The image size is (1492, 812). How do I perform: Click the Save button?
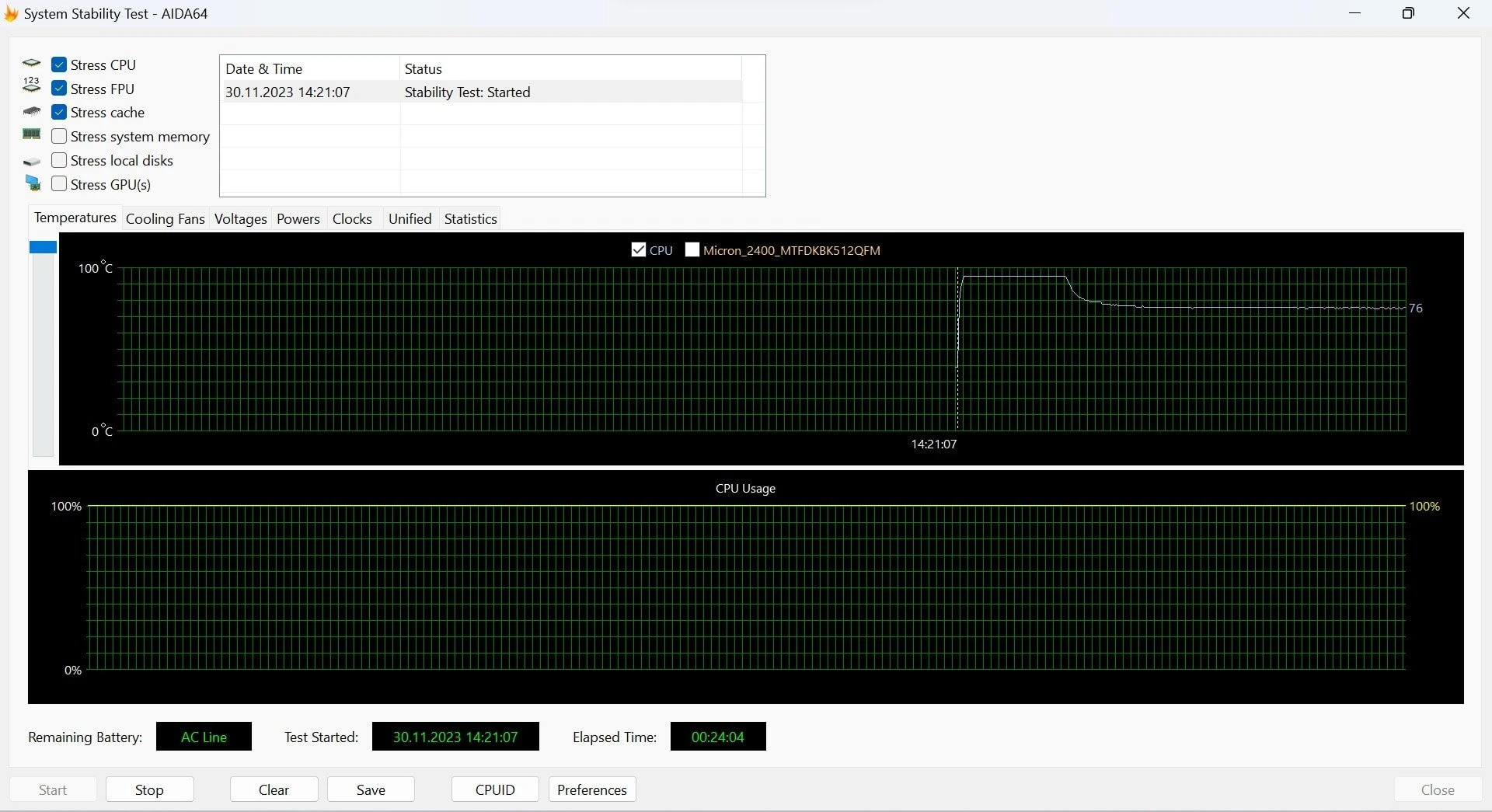point(371,789)
